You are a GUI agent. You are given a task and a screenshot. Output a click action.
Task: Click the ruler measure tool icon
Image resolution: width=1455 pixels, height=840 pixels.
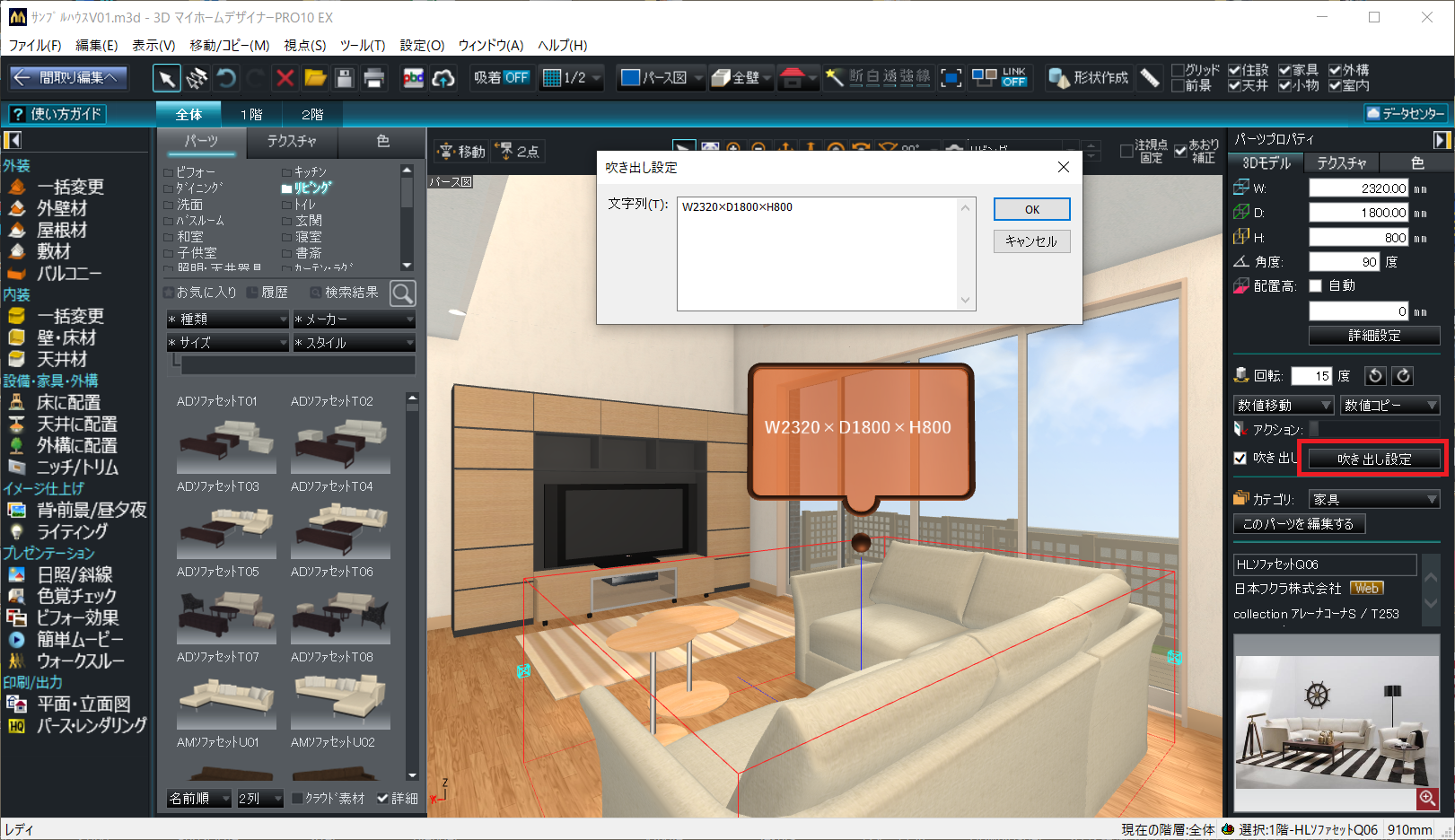1150,78
